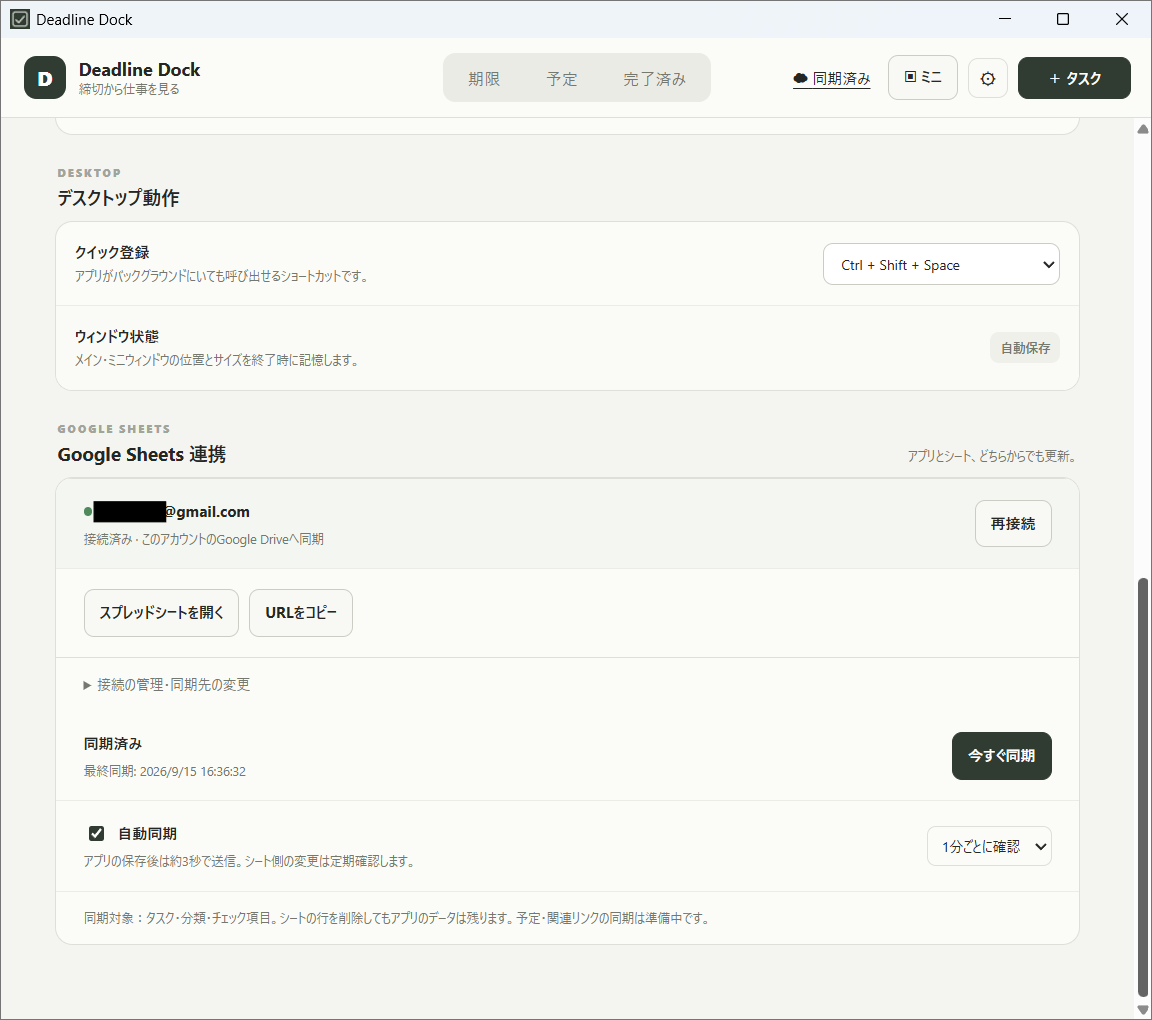This screenshot has height=1020, width=1152.
Task: Maximize the Deadline Dock window
Action: click(1062, 19)
